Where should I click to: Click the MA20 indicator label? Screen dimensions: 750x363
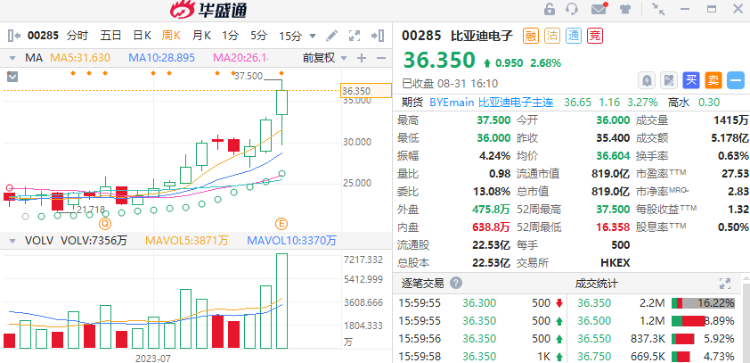[x=241, y=58]
